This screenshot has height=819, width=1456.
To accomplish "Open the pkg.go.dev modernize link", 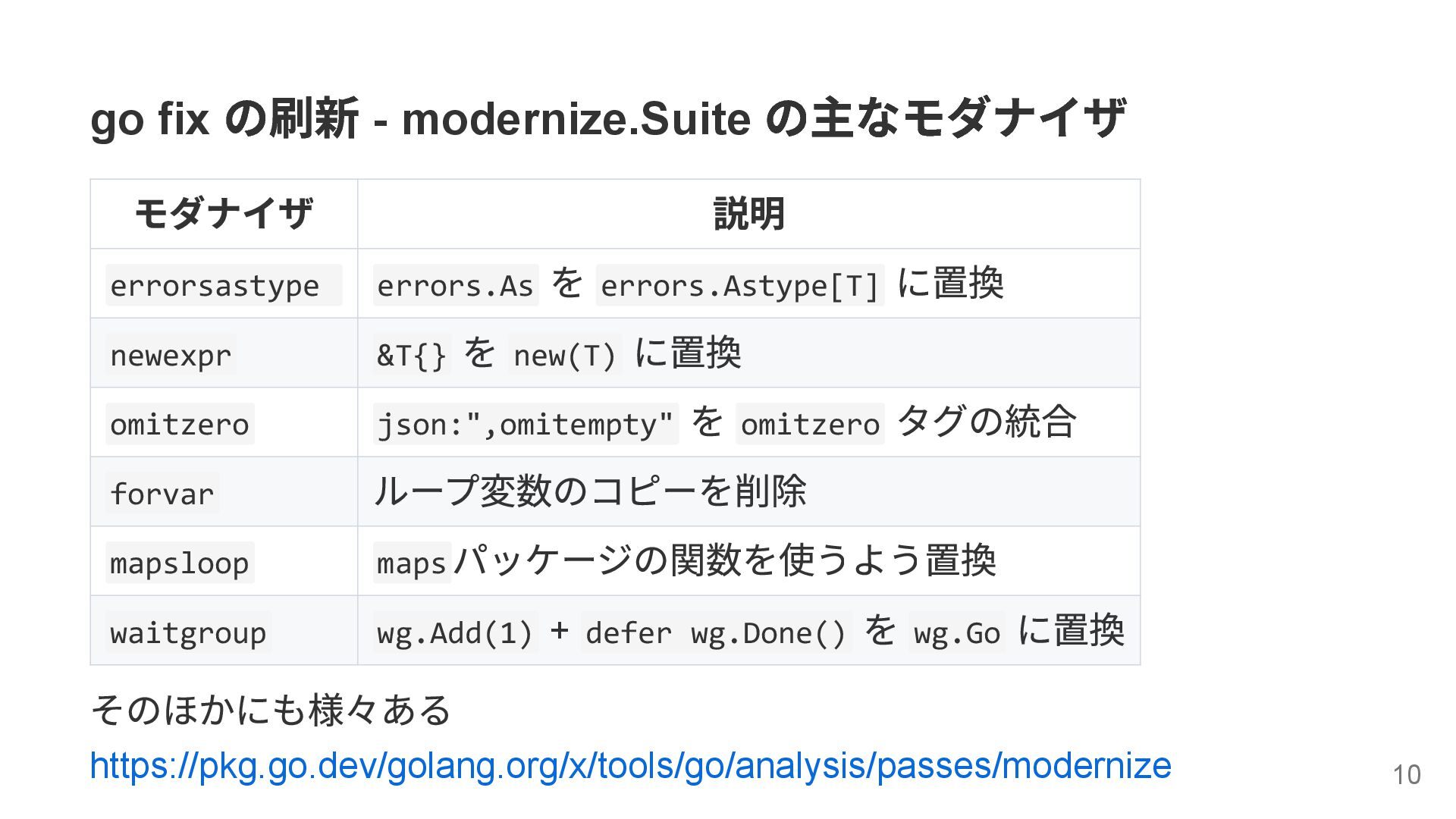I will 630,766.
